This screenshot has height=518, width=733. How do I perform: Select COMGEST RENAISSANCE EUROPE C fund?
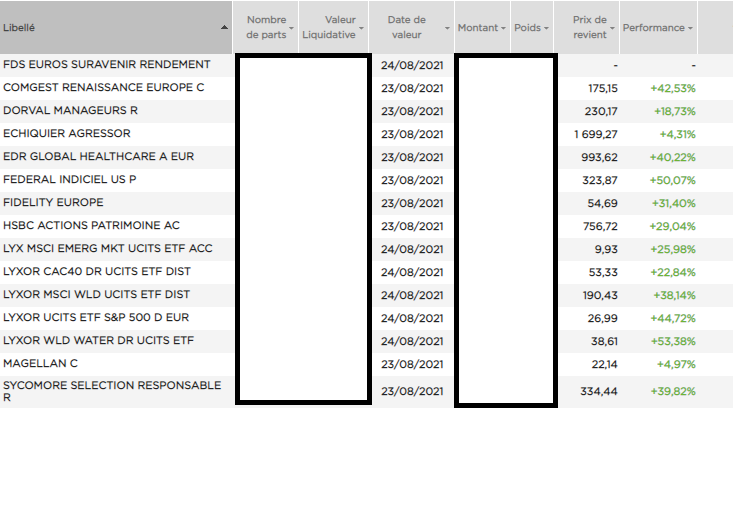[103, 87]
